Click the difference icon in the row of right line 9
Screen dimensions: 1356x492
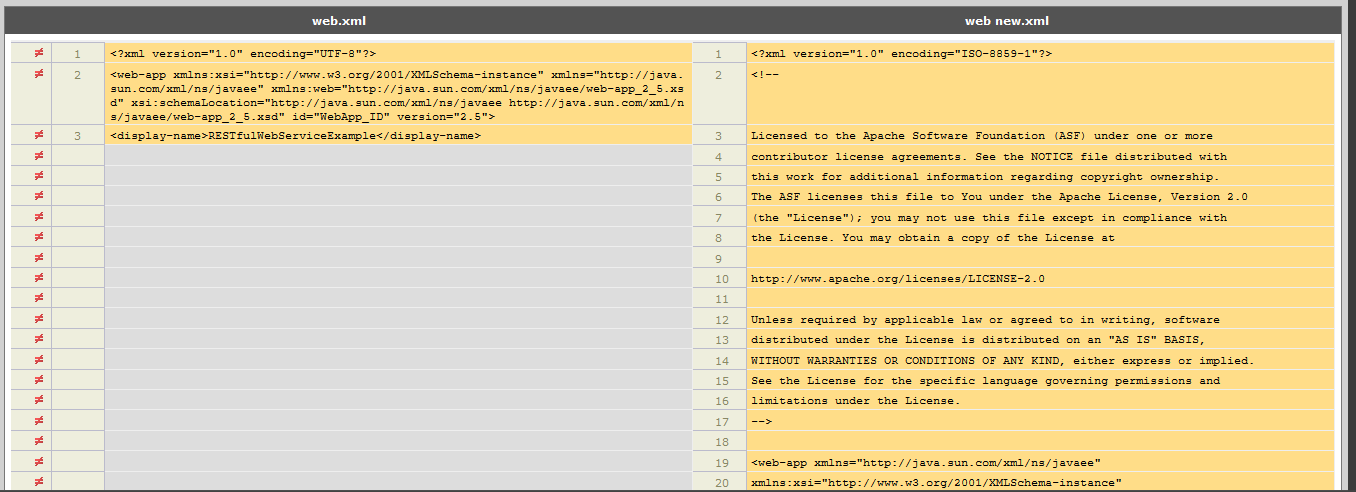[39, 258]
